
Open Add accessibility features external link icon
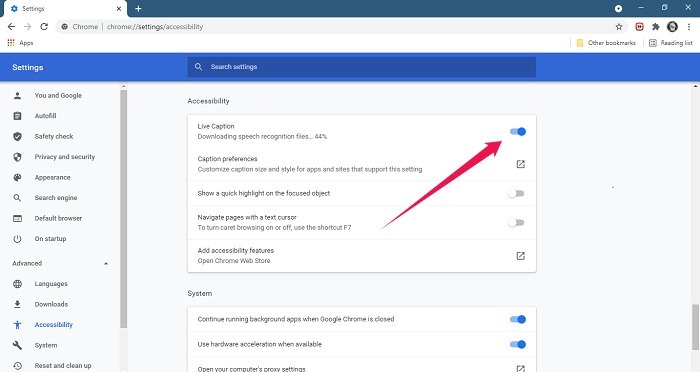tap(521, 256)
